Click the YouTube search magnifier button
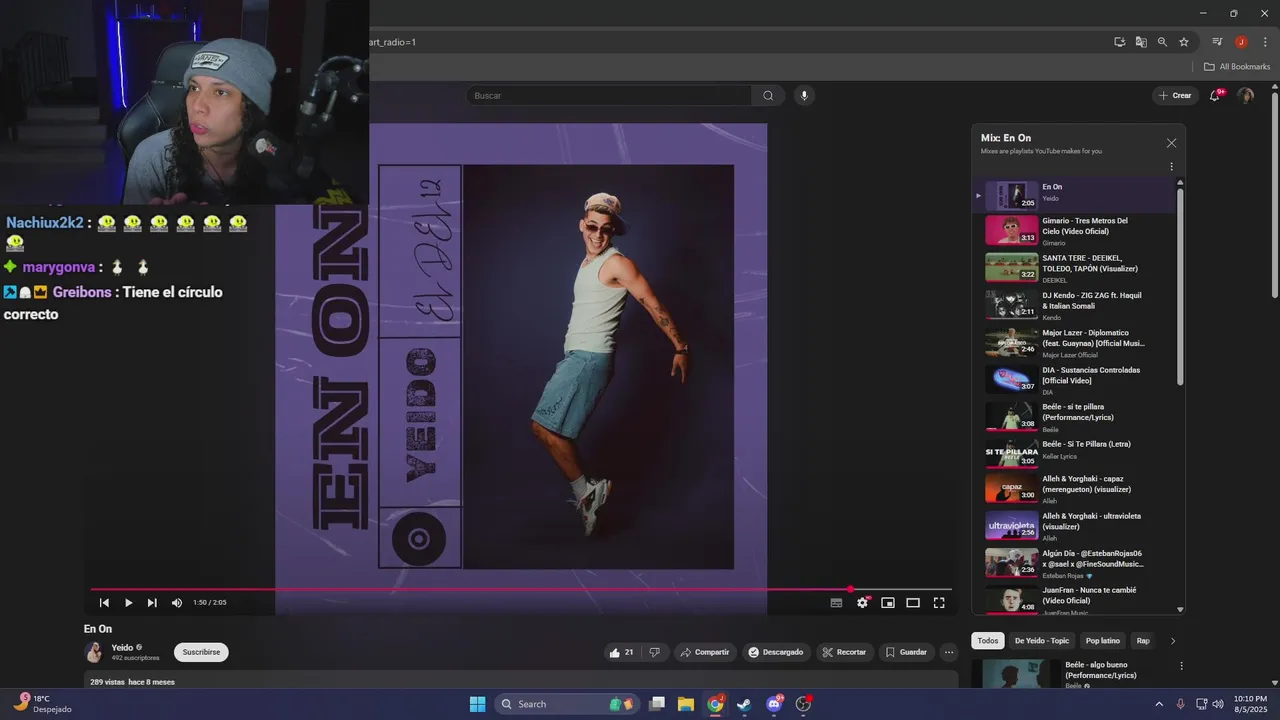The width and height of the screenshot is (1280, 720). click(768, 96)
